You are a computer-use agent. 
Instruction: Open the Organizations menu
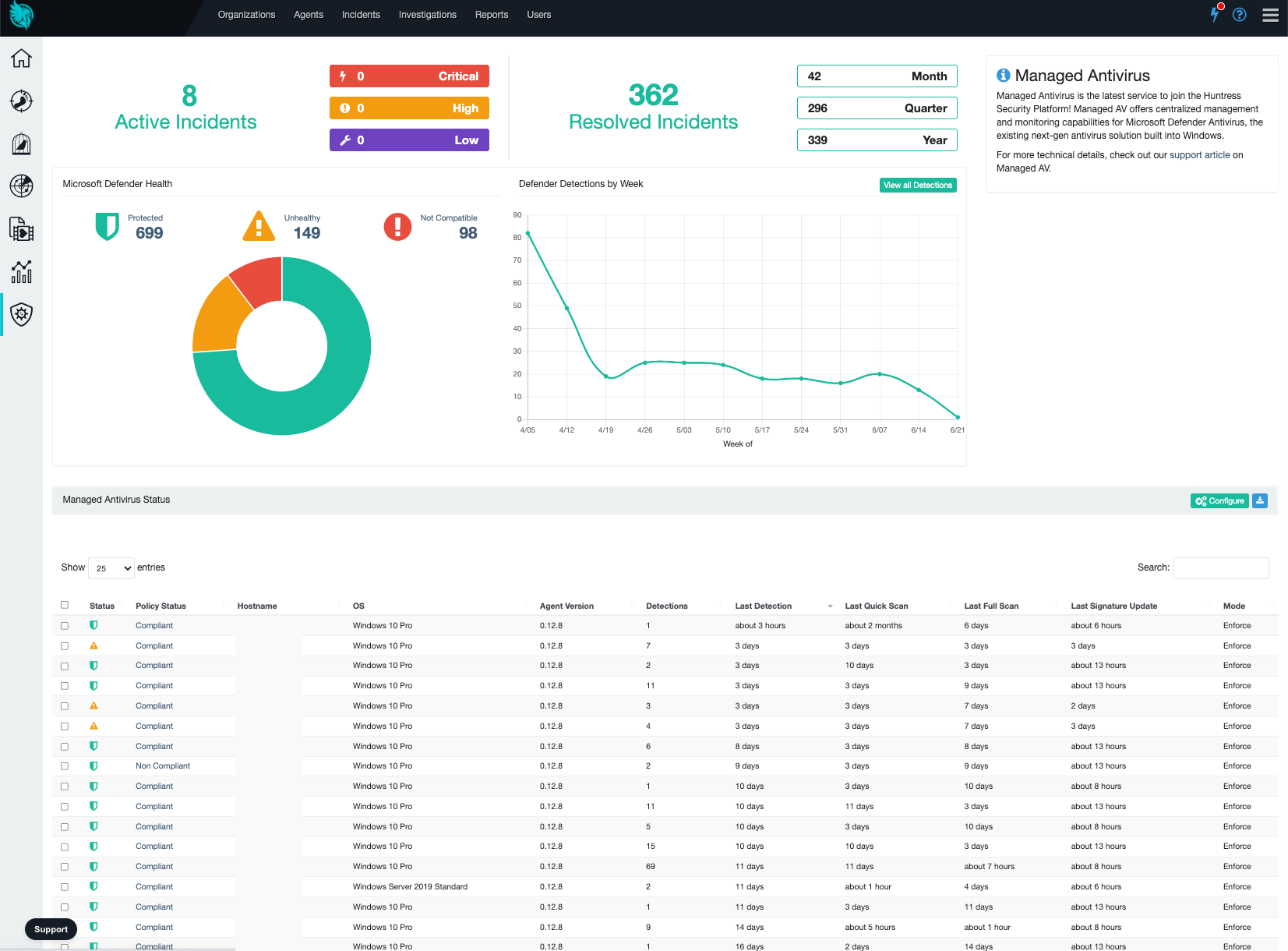click(246, 15)
